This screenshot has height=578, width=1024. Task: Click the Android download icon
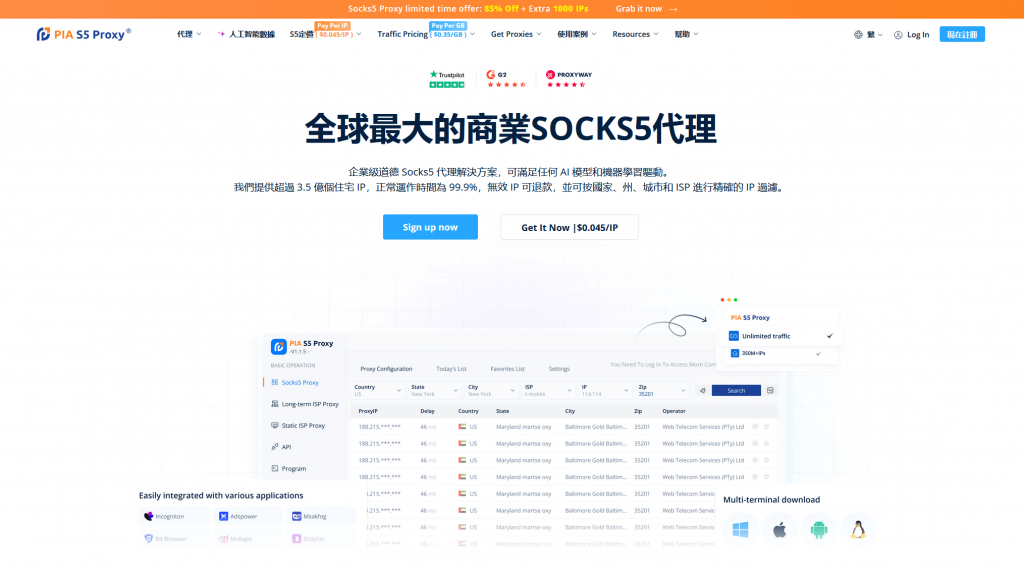pyautogui.click(x=819, y=530)
